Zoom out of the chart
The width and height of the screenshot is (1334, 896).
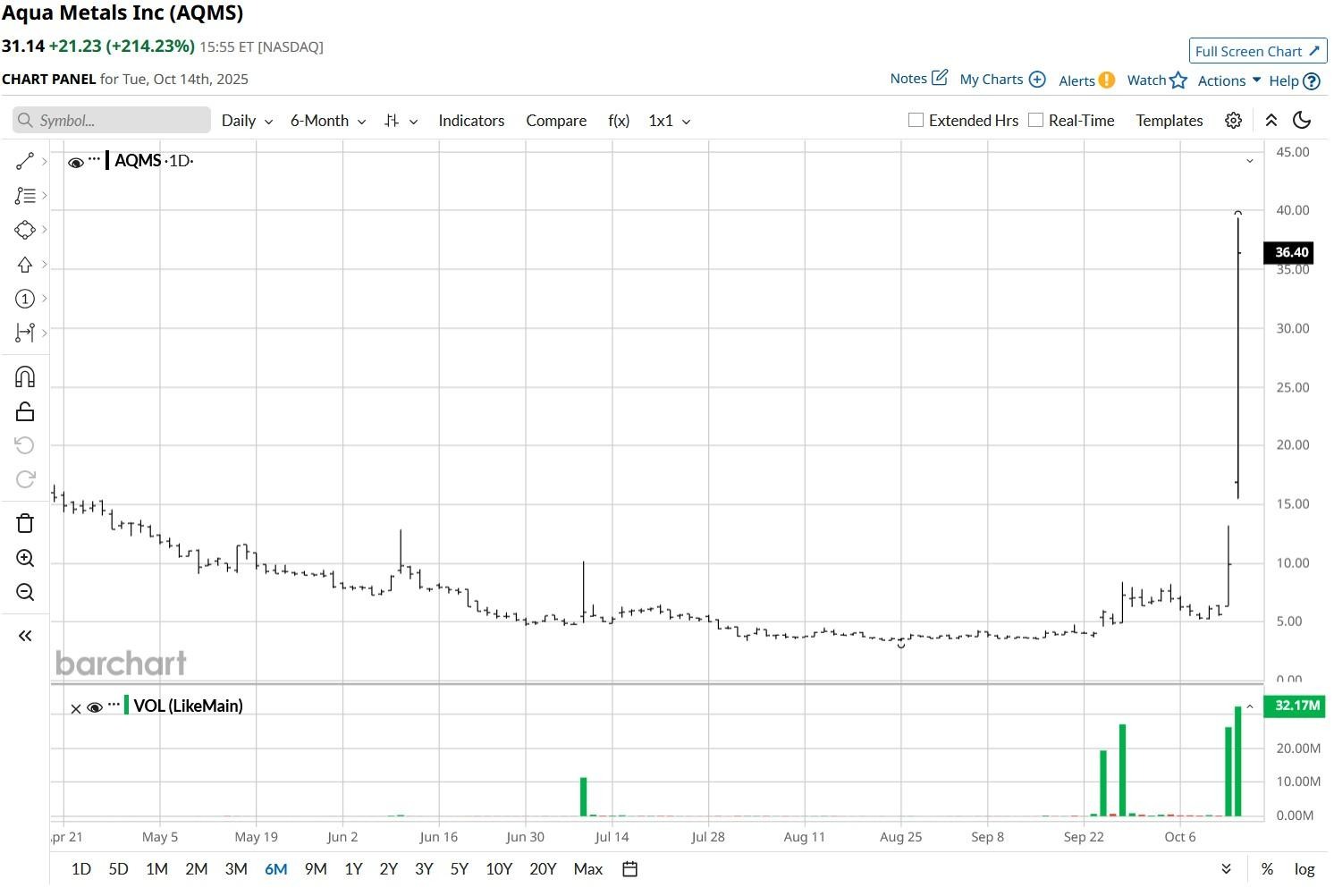tap(25, 592)
